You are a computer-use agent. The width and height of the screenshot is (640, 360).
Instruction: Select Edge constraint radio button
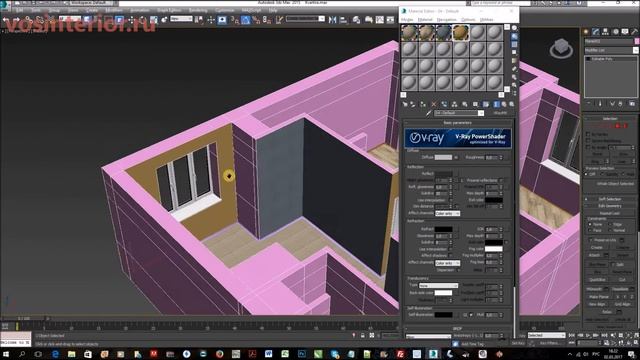[x=611, y=224]
